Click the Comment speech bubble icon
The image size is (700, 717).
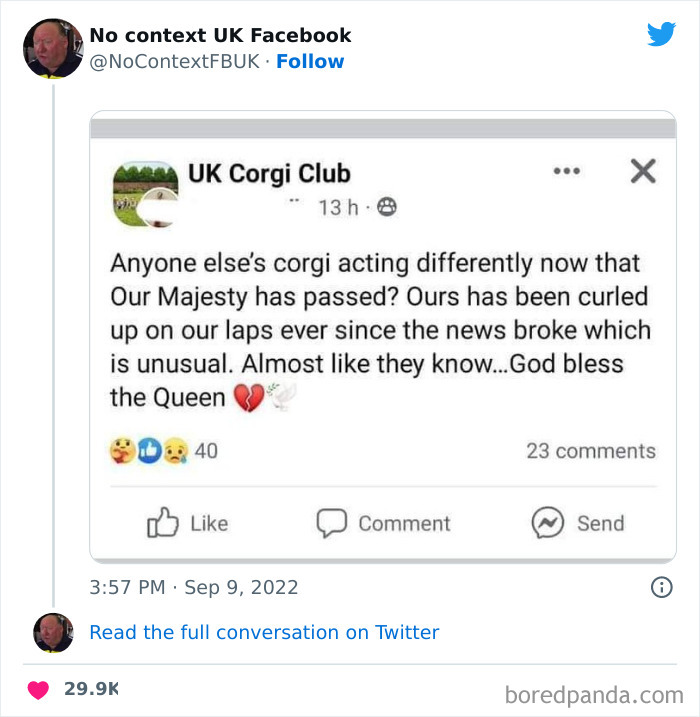click(331, 523)
